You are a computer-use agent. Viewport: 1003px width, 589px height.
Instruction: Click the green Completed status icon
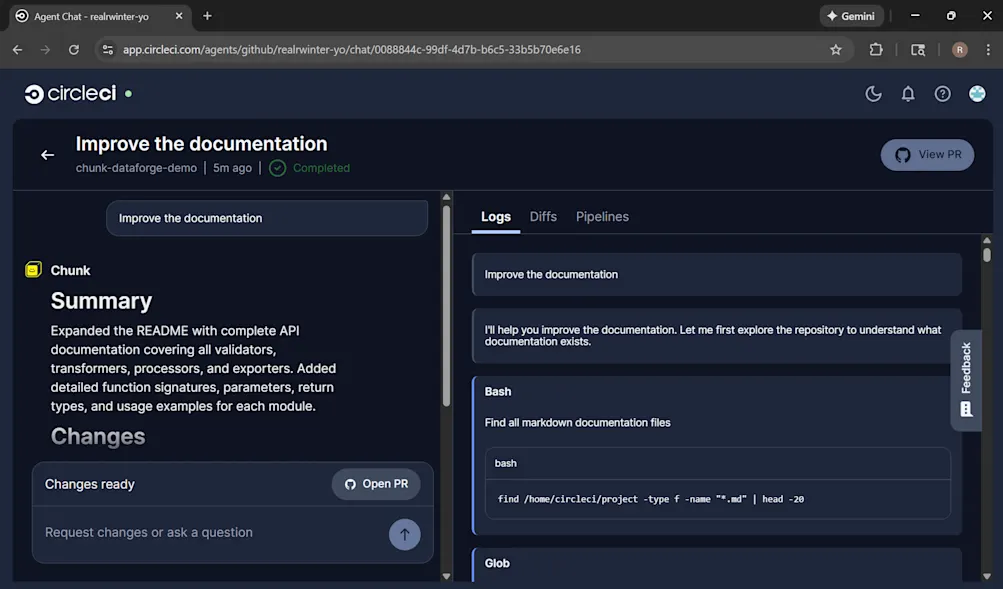click(277, 168)
